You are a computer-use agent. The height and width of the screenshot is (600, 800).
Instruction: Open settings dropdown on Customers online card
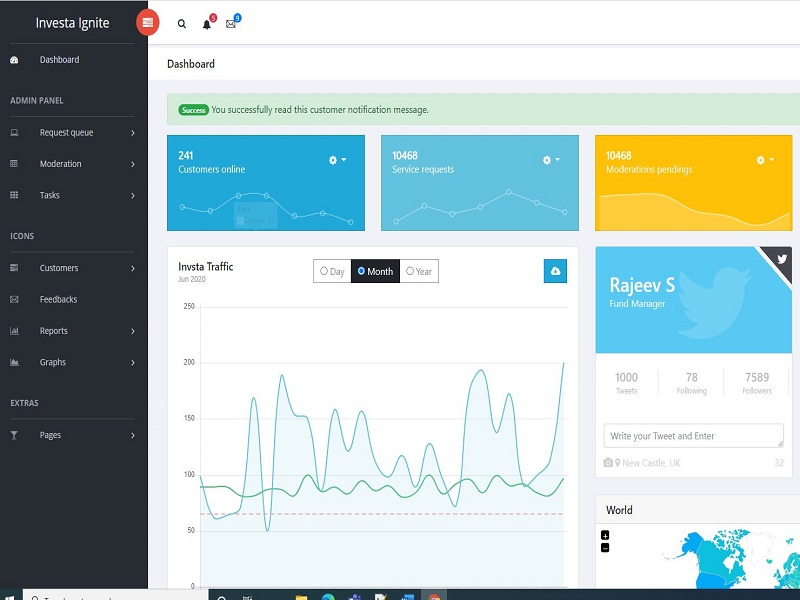[337, 160]
